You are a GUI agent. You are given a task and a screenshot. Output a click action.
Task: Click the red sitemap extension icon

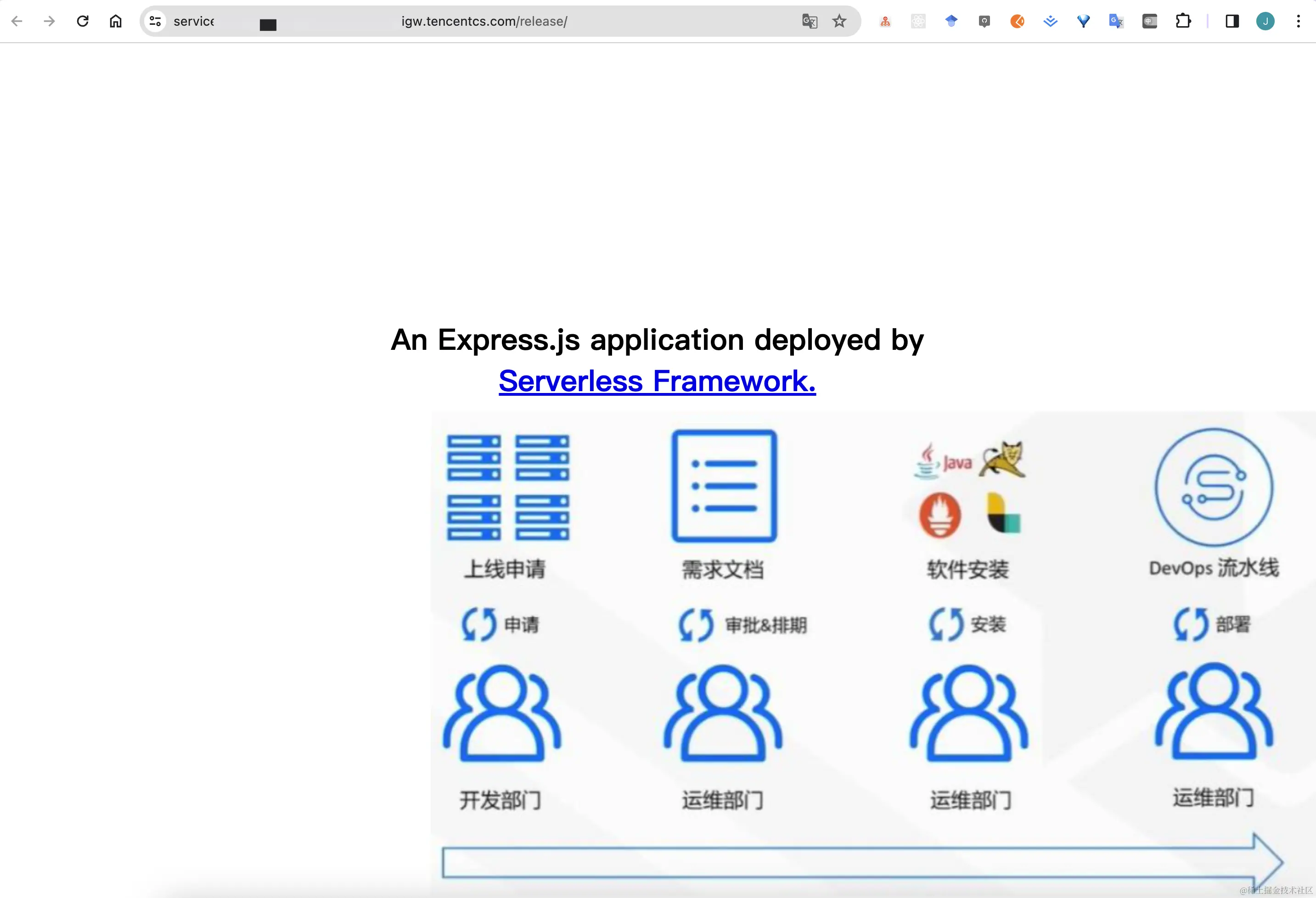coord(885,22)
